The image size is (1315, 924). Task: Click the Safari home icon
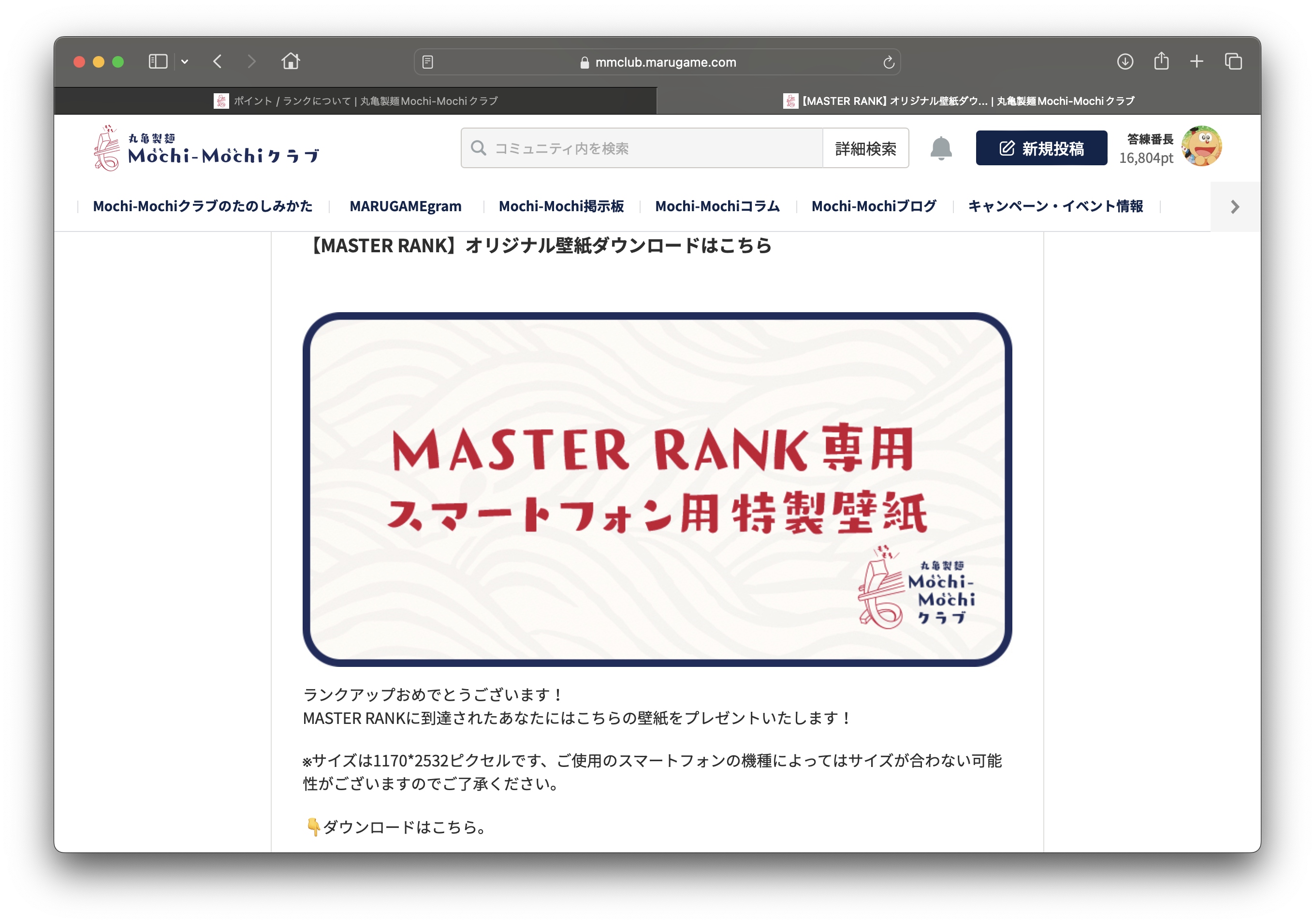click(x=291, y=61)
